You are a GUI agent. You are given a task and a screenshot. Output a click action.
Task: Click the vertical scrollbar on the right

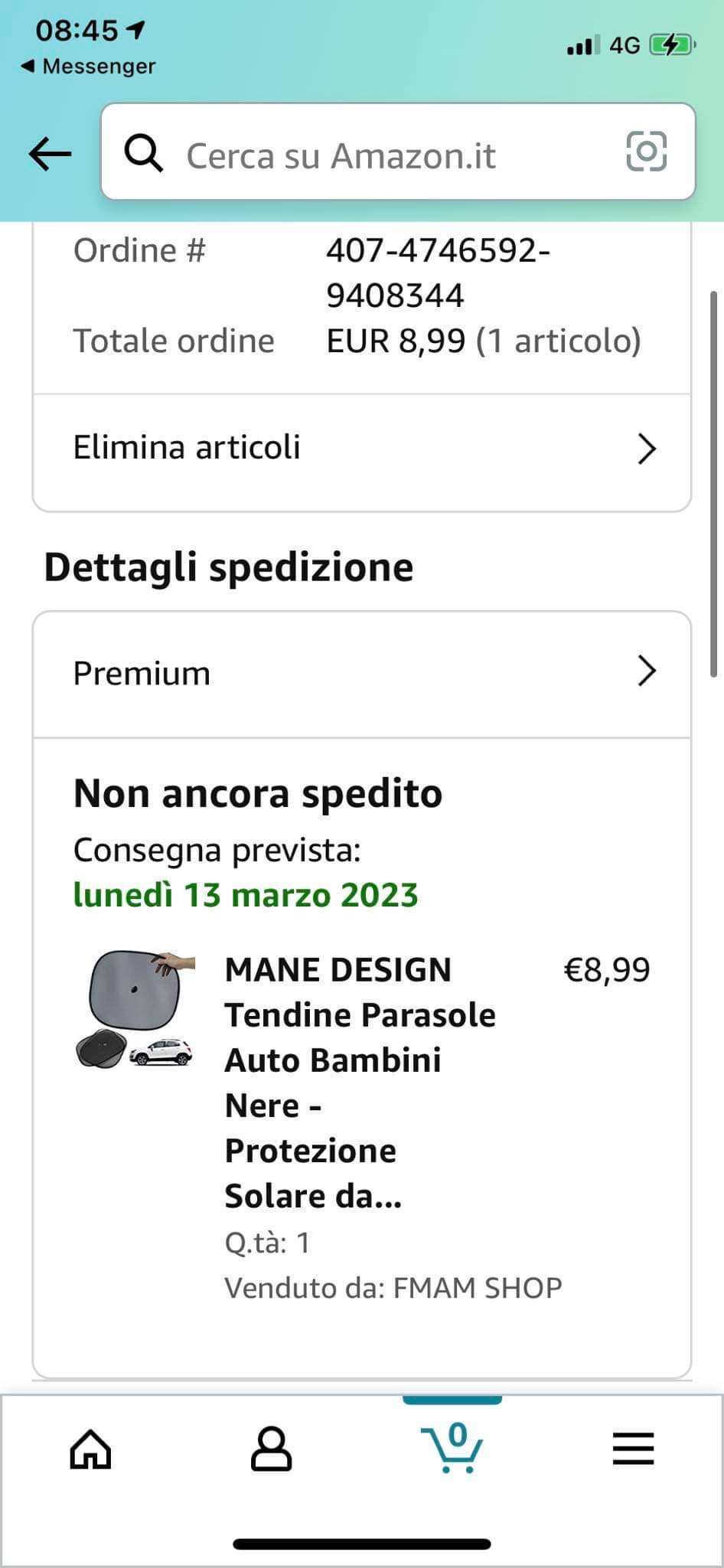click(x=713, y=484)
